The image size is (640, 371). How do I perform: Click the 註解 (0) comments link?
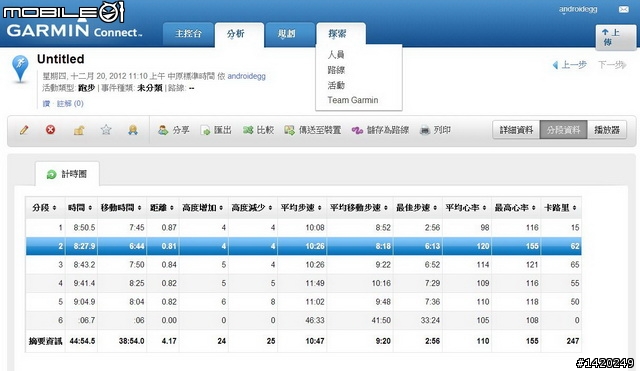pos(70,103)
